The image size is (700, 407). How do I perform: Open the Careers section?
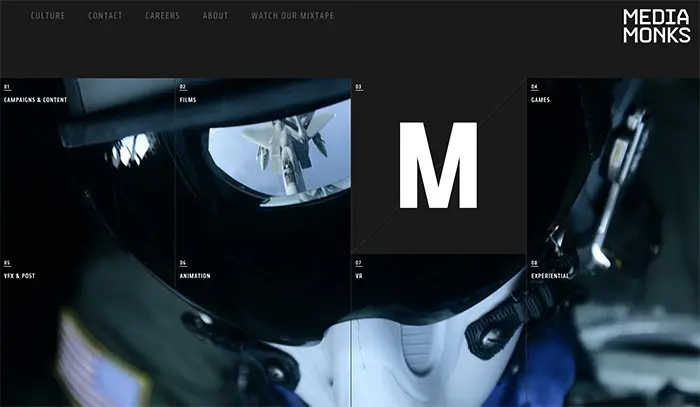click(x=162, y=16)
